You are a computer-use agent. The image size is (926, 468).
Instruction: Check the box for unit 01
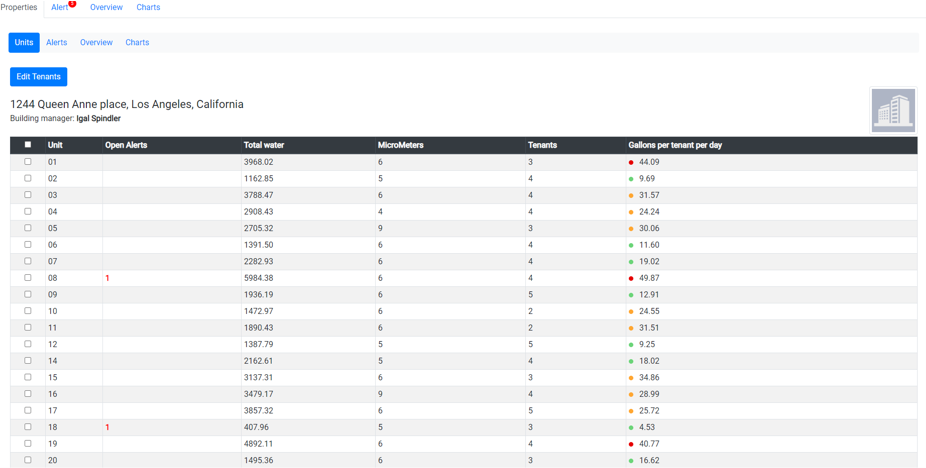coord(28,162)
